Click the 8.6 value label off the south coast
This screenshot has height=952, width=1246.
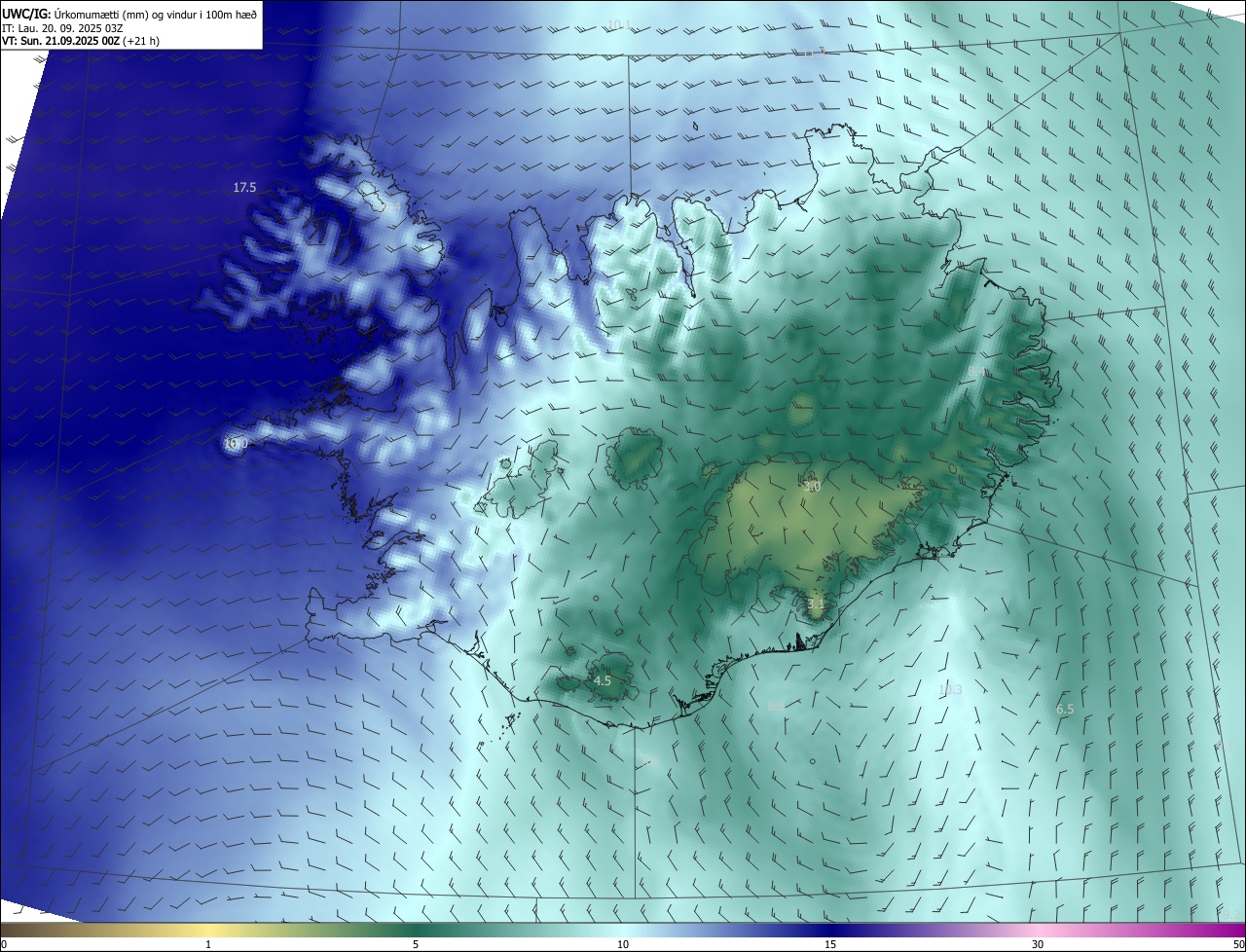pos(776,706)
